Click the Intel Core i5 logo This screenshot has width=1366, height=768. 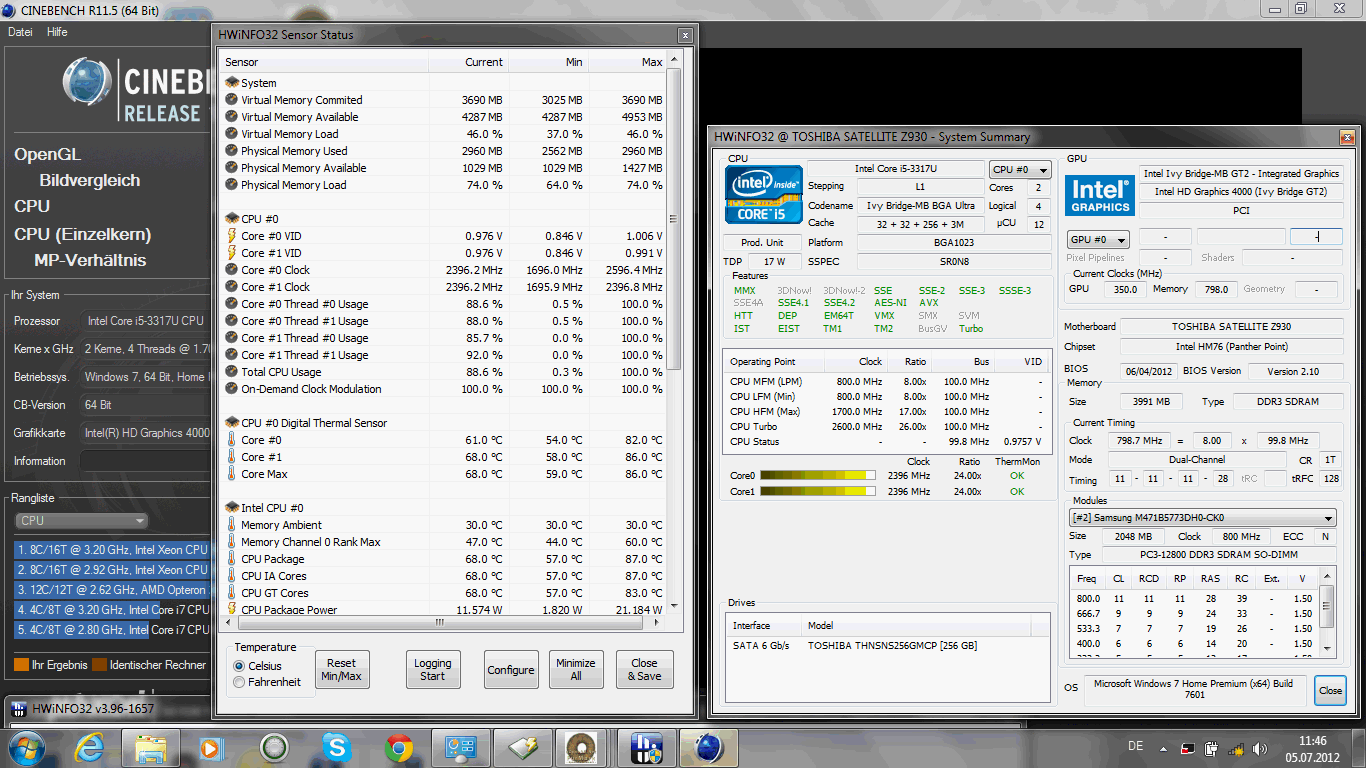pos(764,193)
